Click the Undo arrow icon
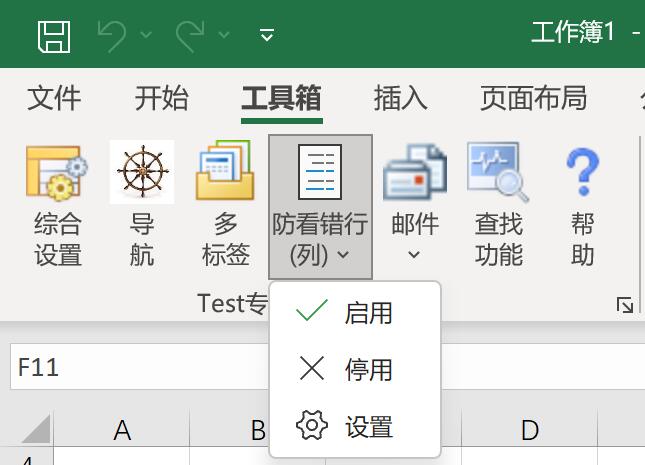Image resolution: width=645 pixels, height=465 pixels. coord(113,35)
